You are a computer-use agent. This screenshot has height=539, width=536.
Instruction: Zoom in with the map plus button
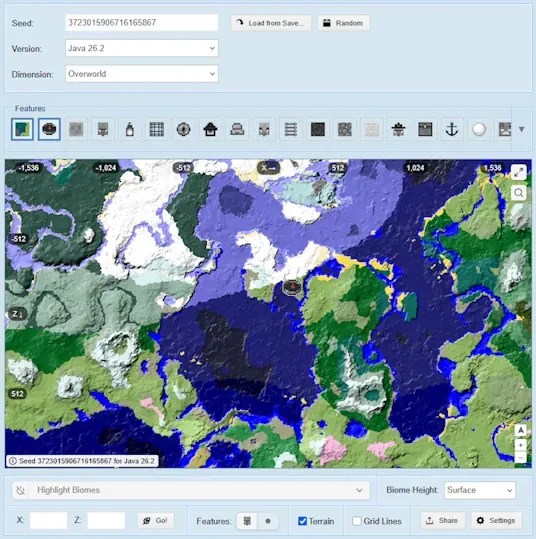[x=521, y=445]
